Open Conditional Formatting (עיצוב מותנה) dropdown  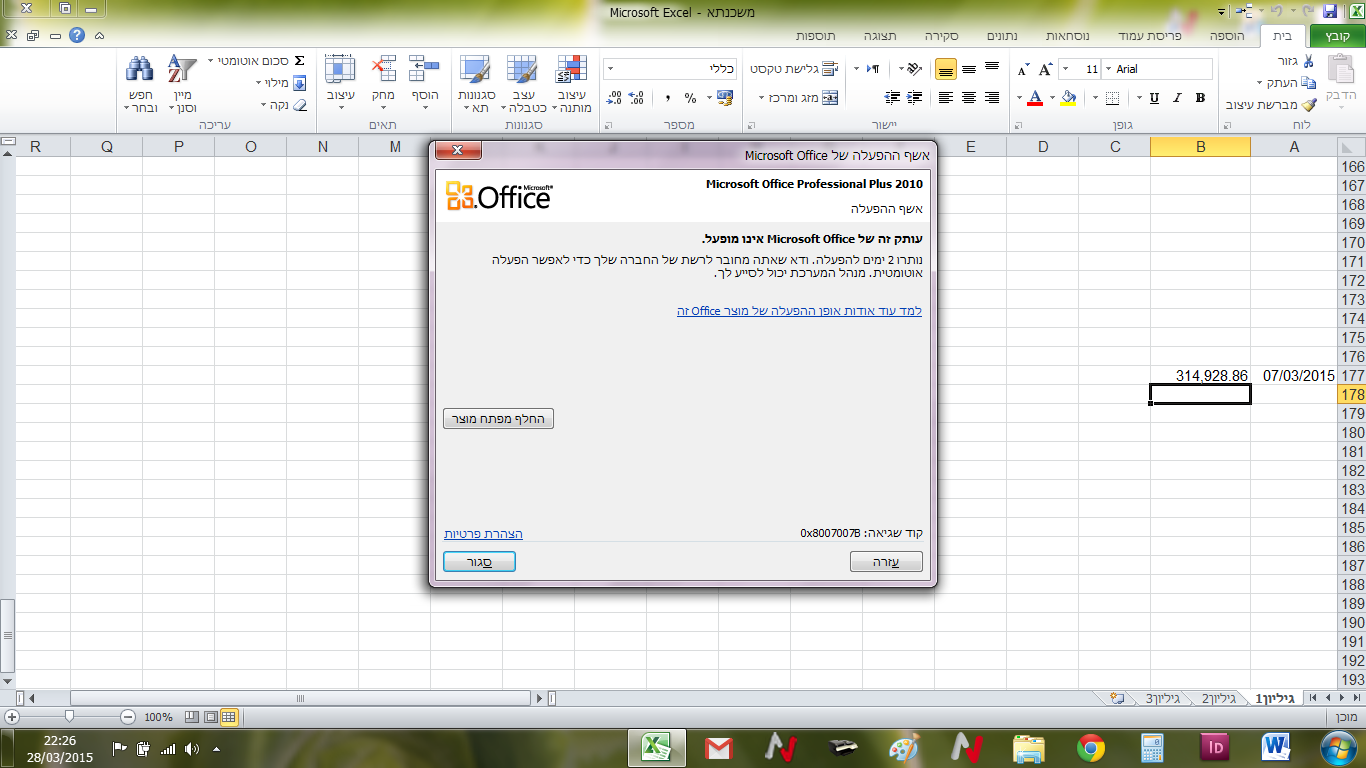(573, 83)
